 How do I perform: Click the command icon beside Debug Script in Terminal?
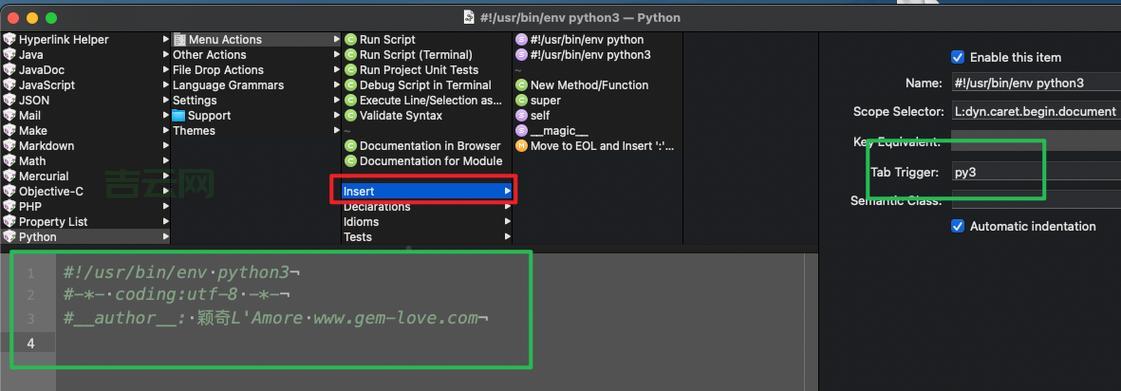click(350, 85)
